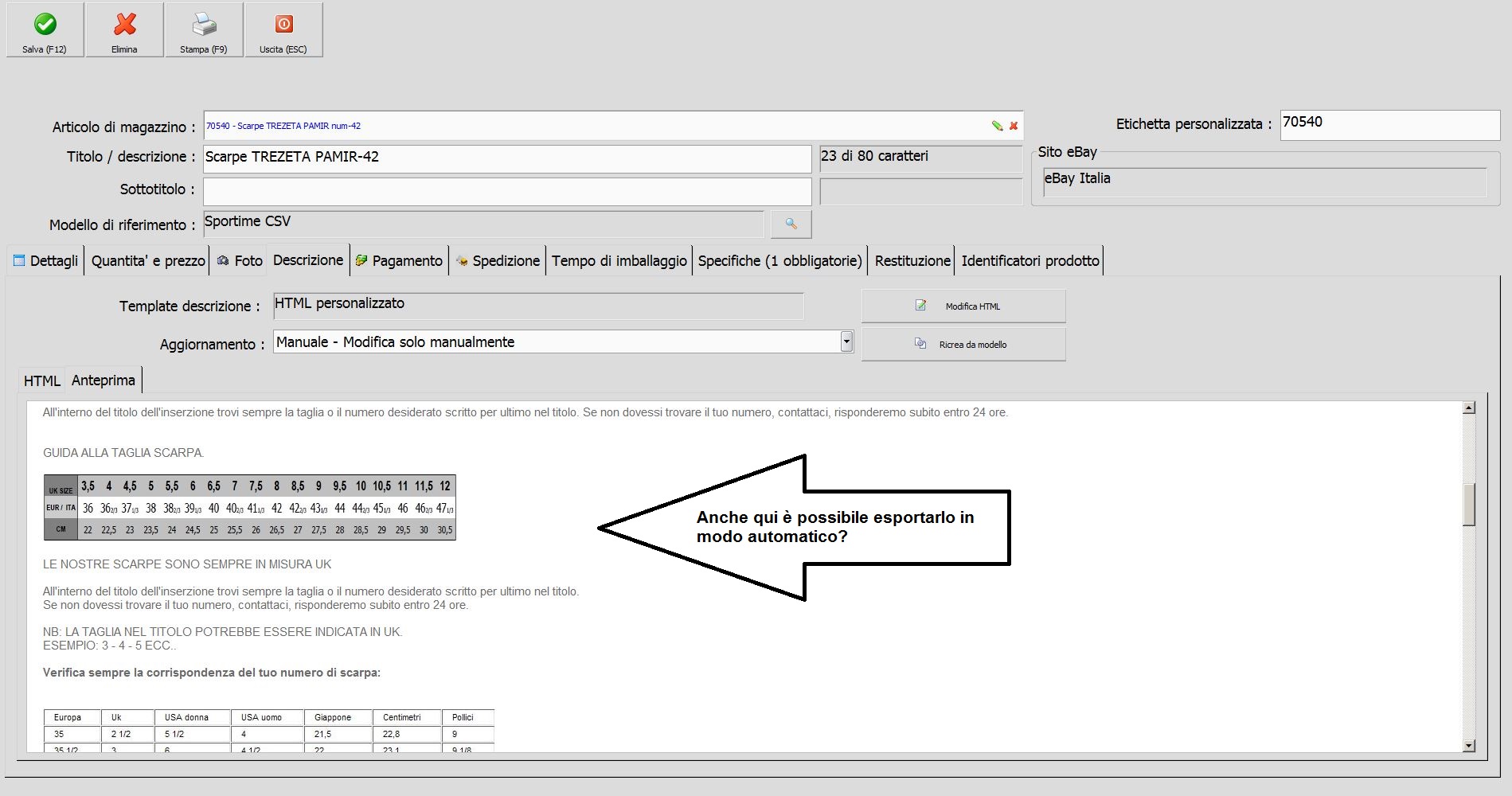Click the Sottotitolo input field
The height and width of the screenshot is (796, 1512).
point(507,190)
